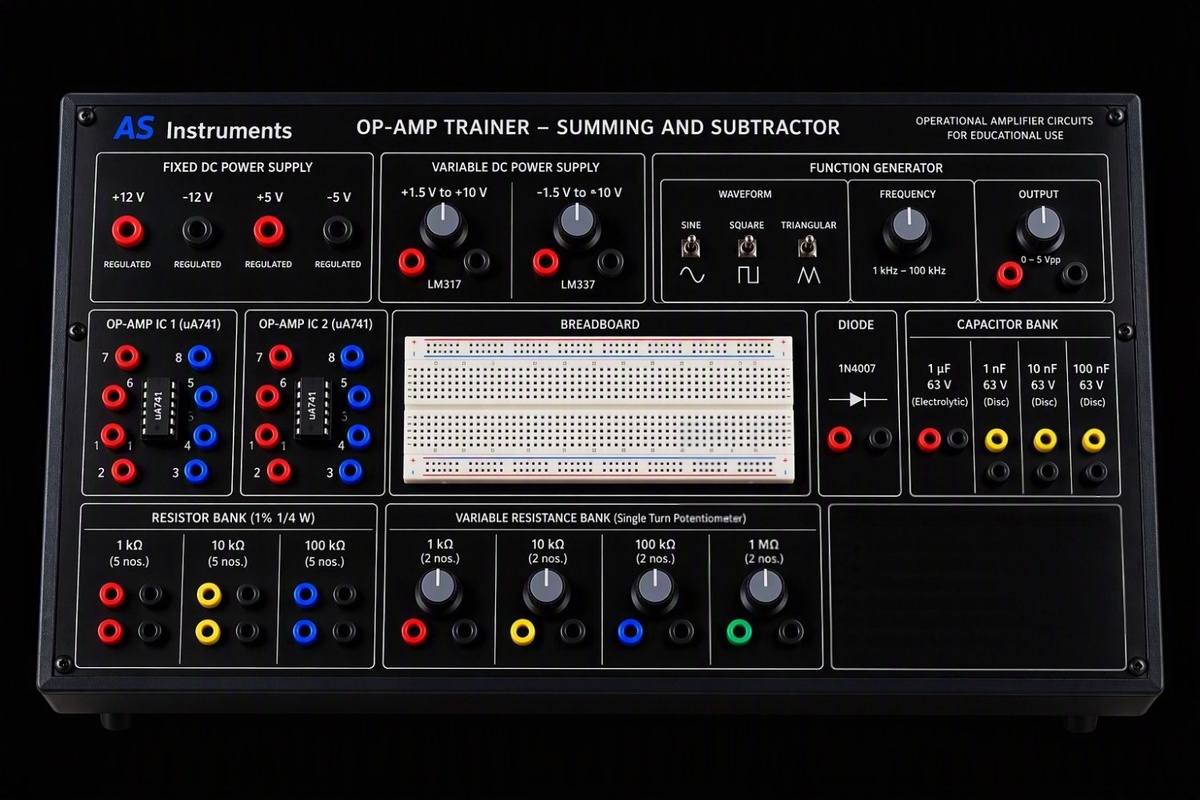Click the LM317 supply red jack
This screenshot has height=800, width=1200.
(x=411, y=262)
